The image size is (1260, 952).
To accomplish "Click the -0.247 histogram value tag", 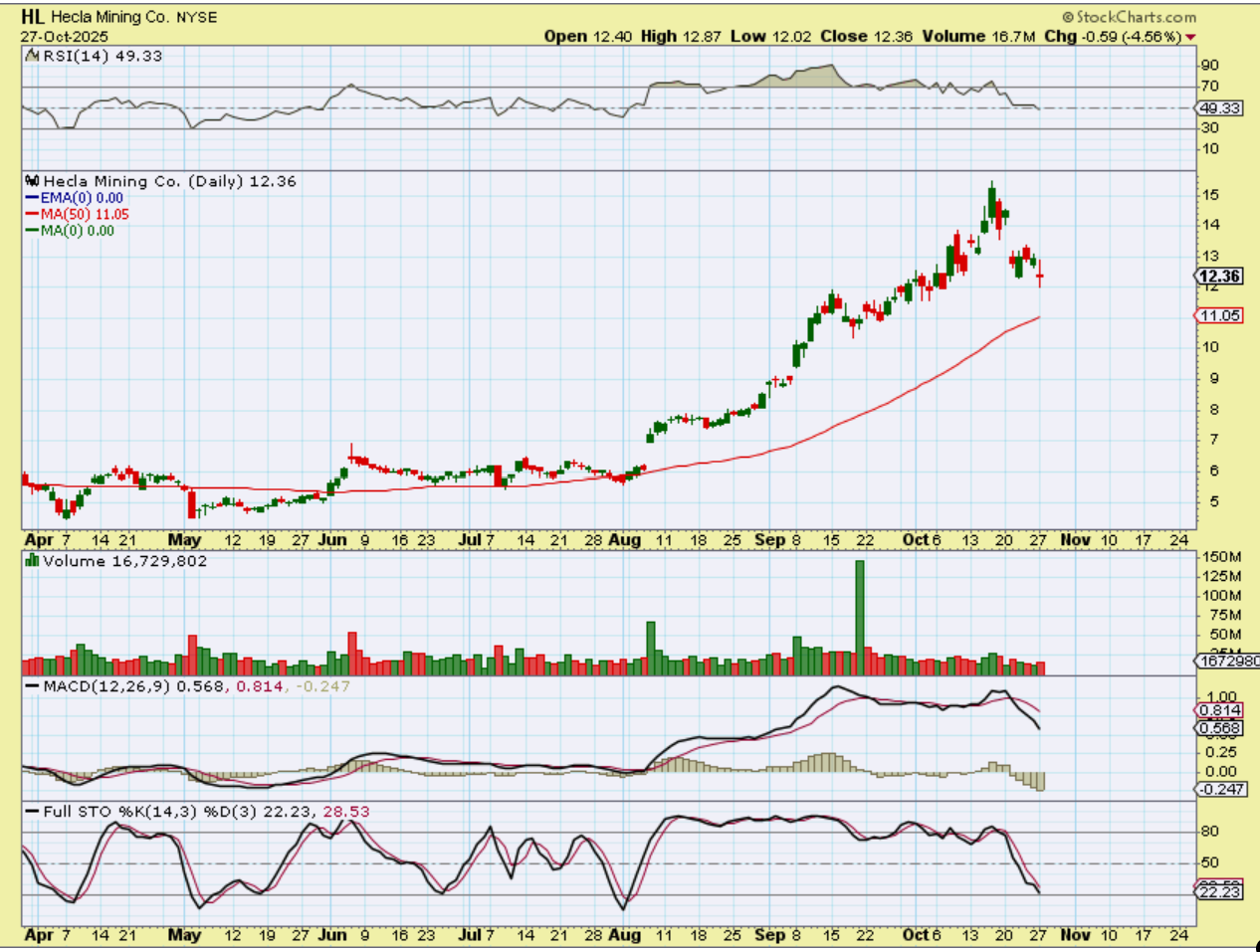I will (x=1220, y=789).
